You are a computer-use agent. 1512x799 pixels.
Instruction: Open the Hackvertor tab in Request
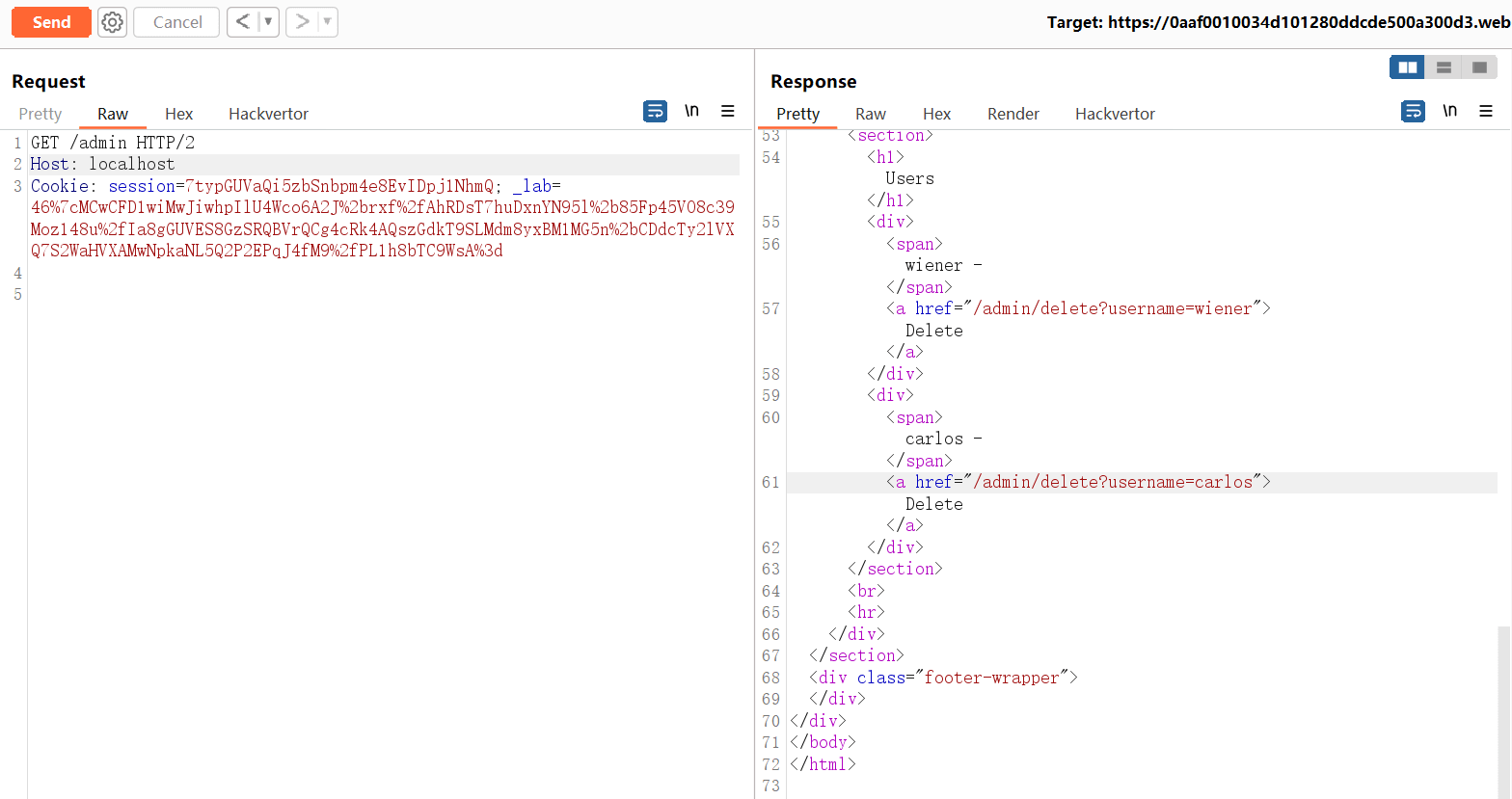(x=268, y=114)
